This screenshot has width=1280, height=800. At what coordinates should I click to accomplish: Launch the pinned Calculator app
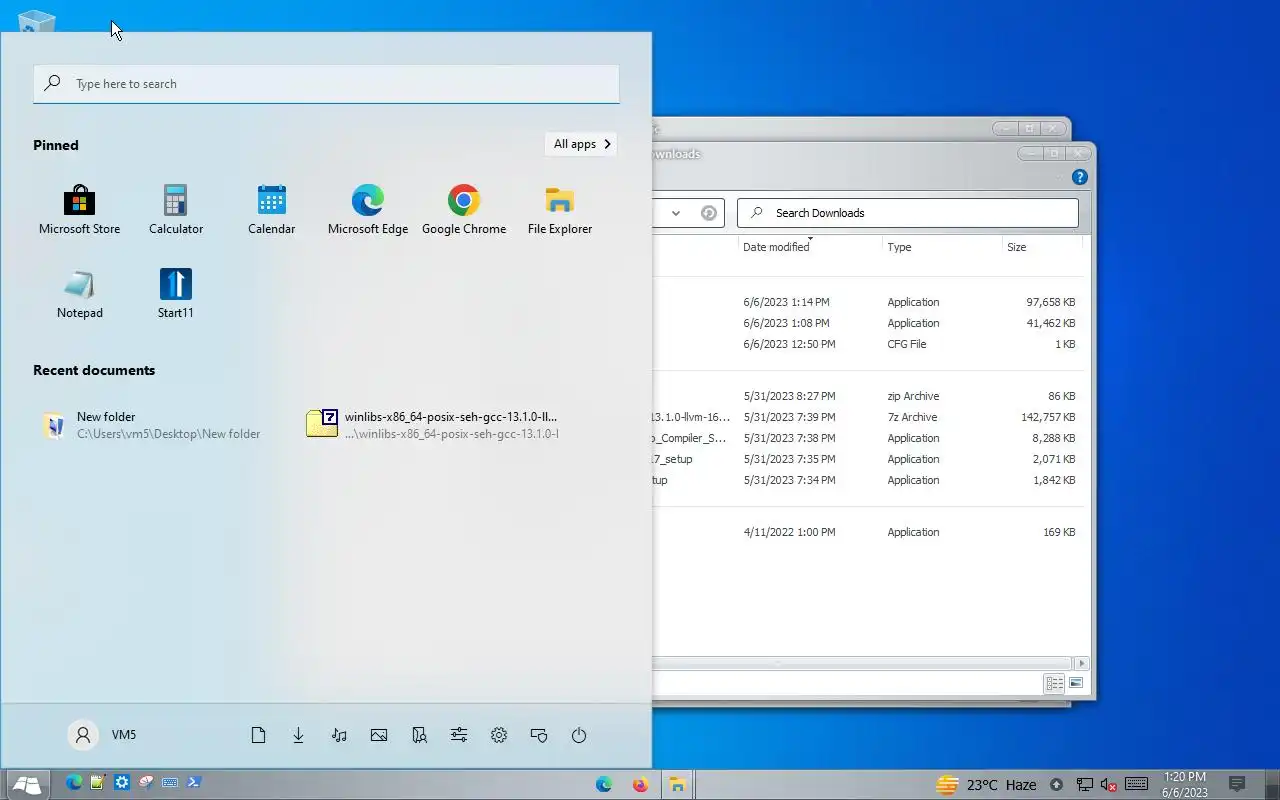176,210
